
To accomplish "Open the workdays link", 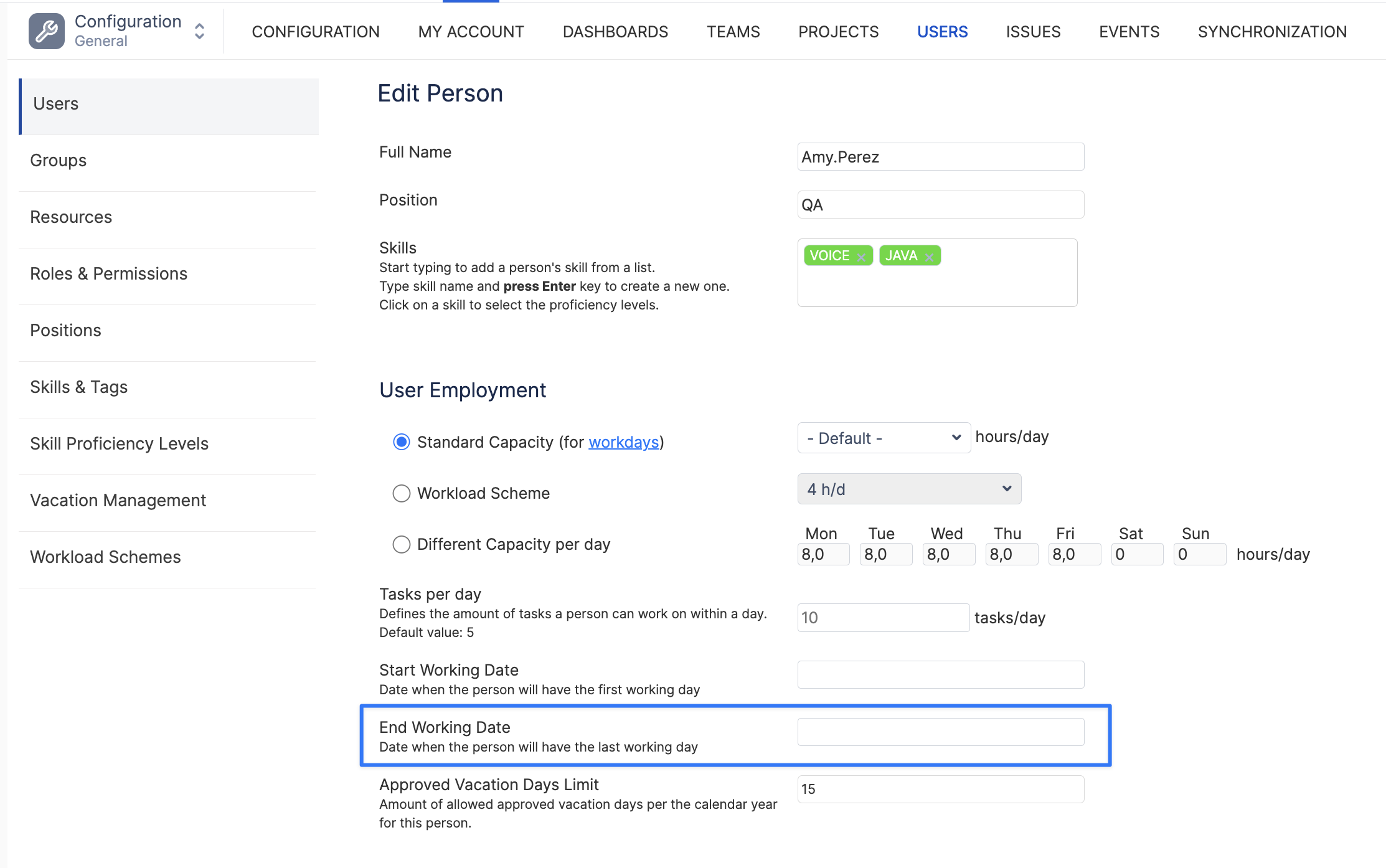I will 623,442.
